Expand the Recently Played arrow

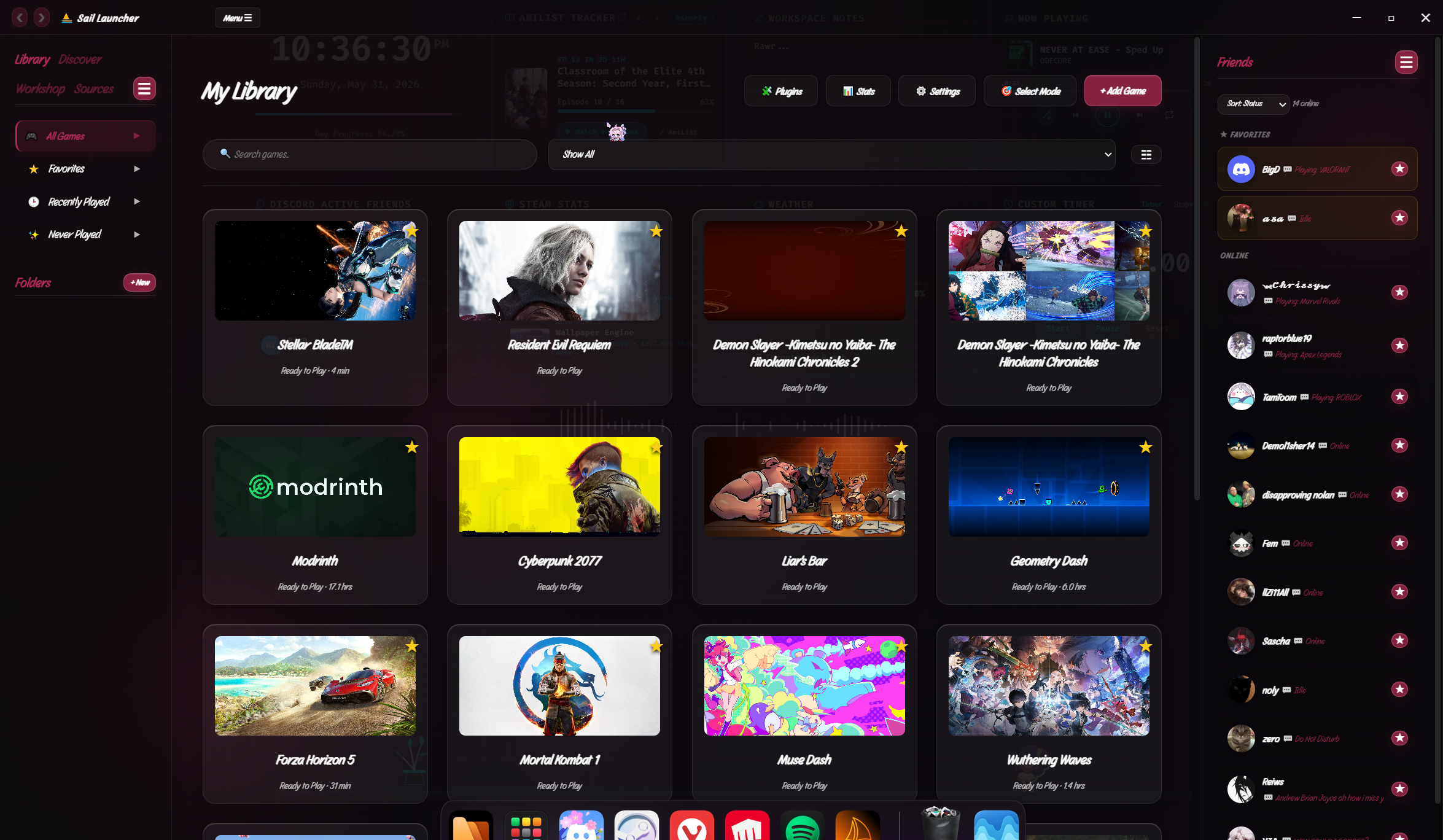pos(137,201)
